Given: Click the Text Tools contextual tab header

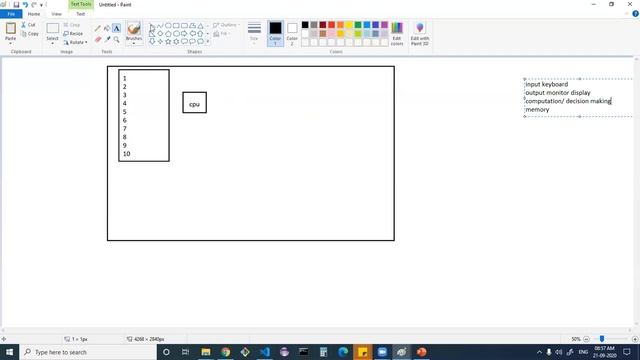Looking at the screenshot, I should click(81, 4).
